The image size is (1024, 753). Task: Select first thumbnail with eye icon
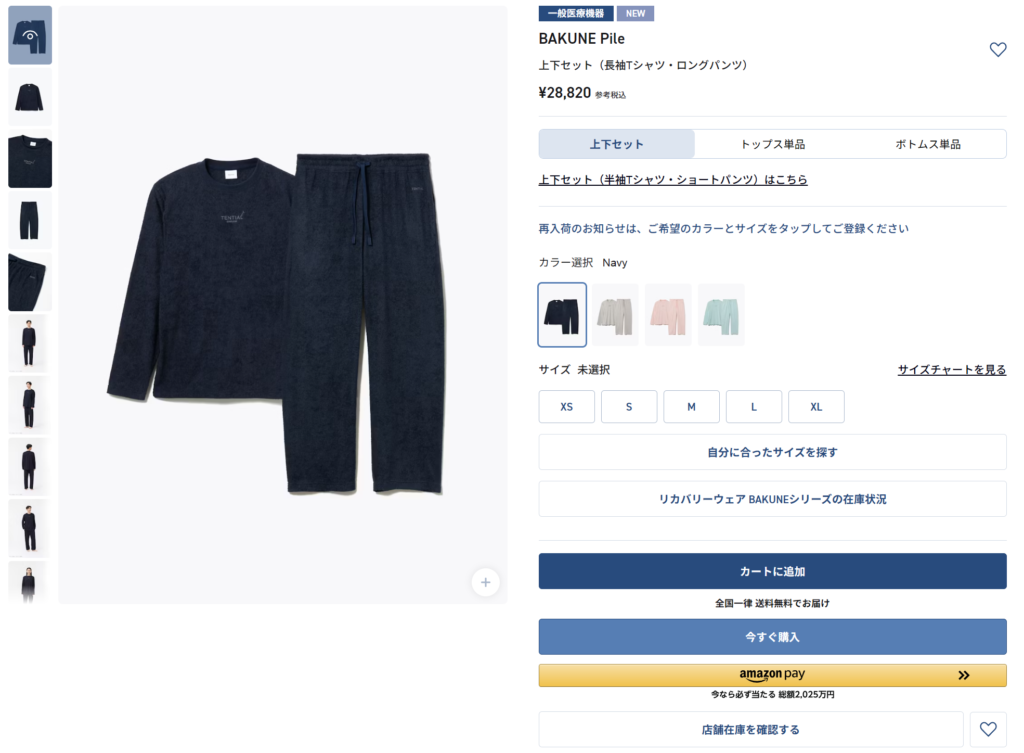coord(30,35)
